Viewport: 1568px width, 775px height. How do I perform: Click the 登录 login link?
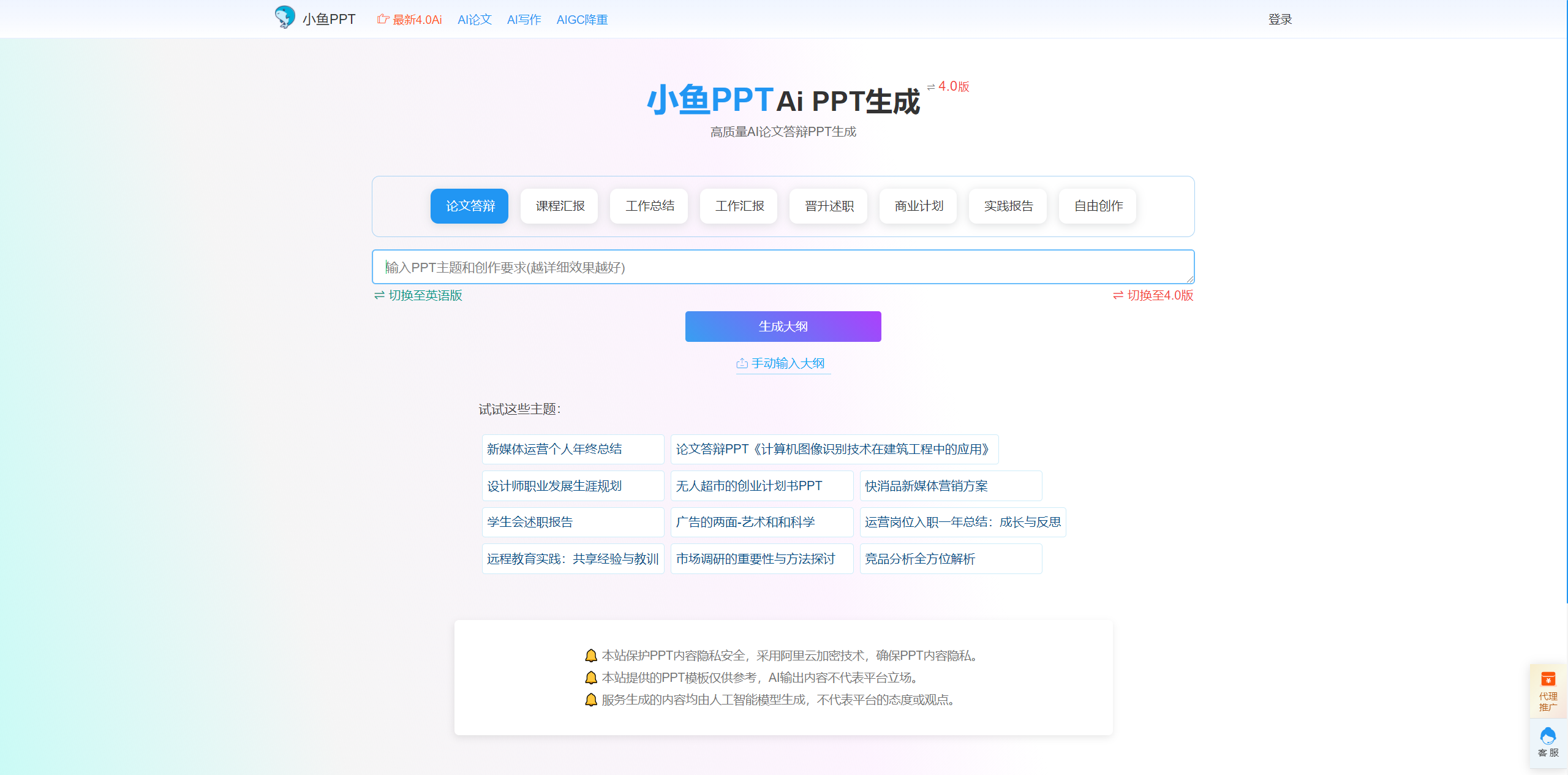click(1280, 20)
